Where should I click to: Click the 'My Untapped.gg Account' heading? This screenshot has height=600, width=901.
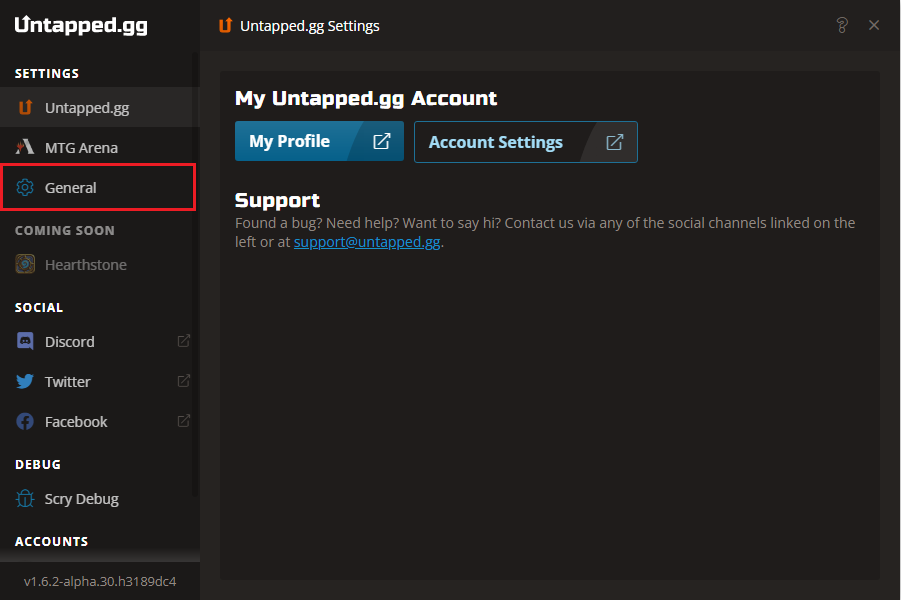pos(366,98)
